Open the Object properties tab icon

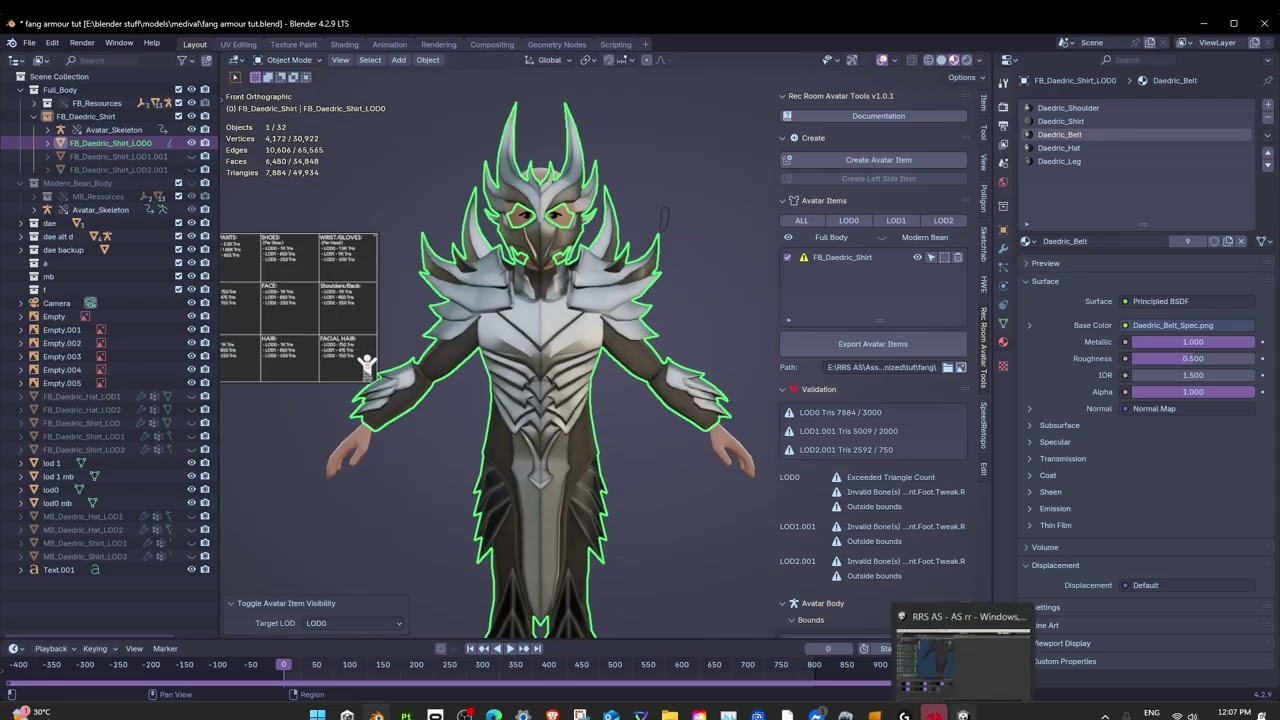[1003, 229]
